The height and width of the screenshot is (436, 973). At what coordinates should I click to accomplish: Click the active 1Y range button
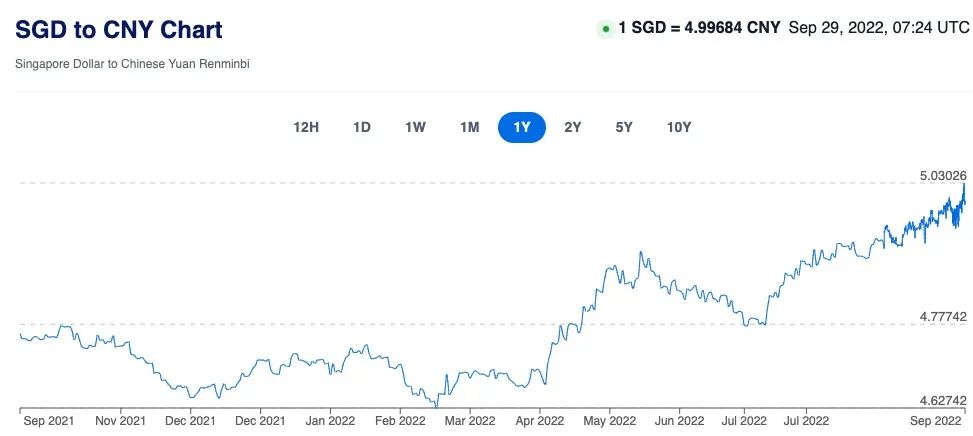click(x=522, y=127)
